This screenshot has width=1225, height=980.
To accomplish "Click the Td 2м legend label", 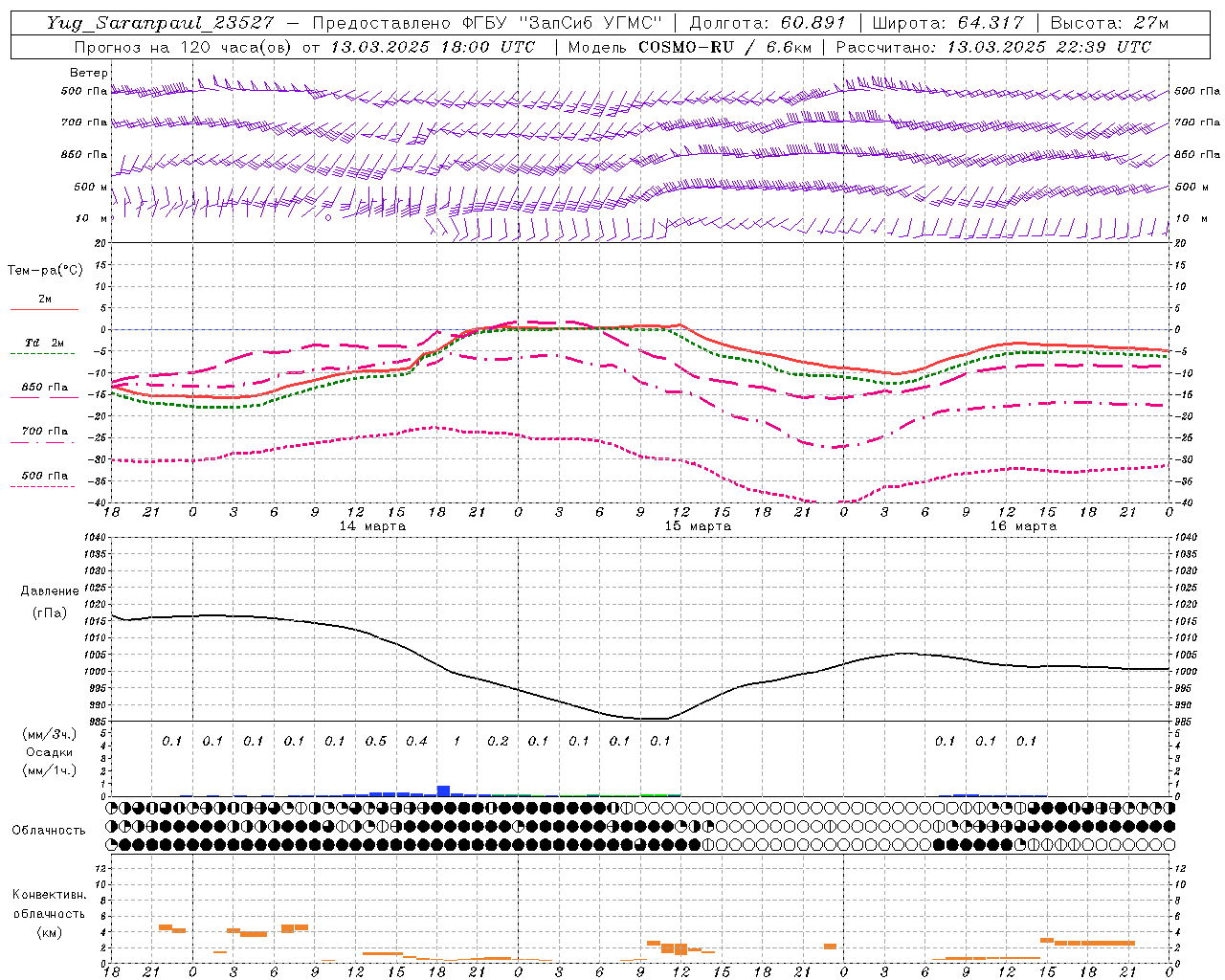I will [x=45, y=343].
